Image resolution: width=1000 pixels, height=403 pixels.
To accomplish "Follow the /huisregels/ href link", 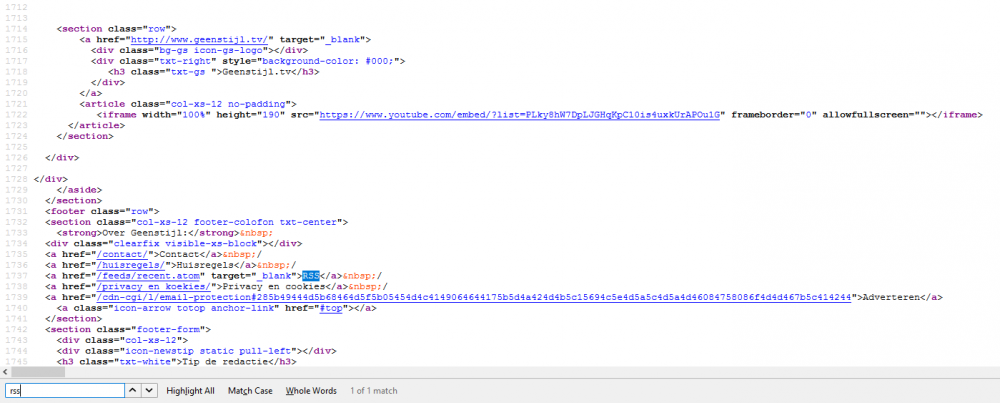I will click(132, 265).
